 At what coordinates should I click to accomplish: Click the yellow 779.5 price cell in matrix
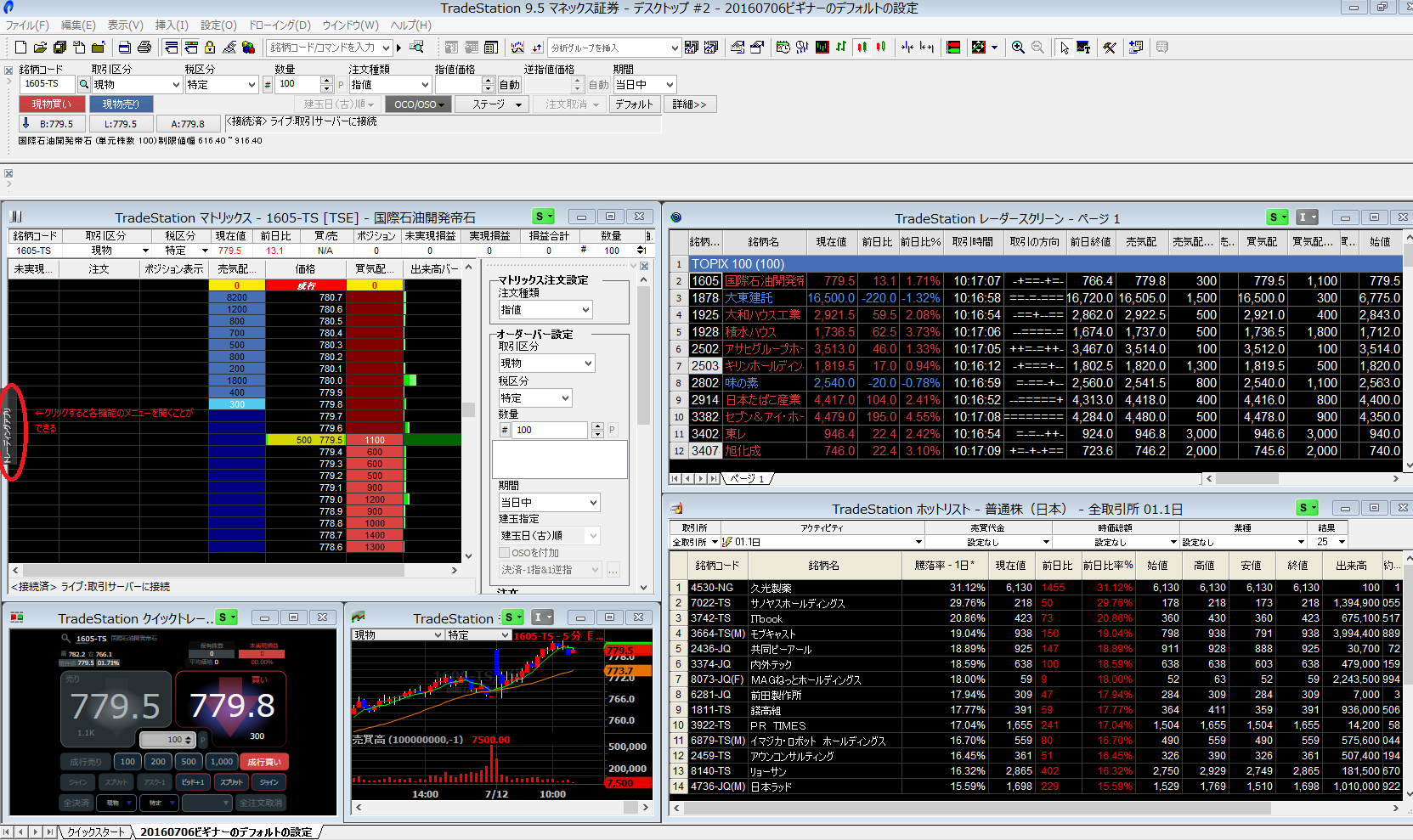(306, 440)
